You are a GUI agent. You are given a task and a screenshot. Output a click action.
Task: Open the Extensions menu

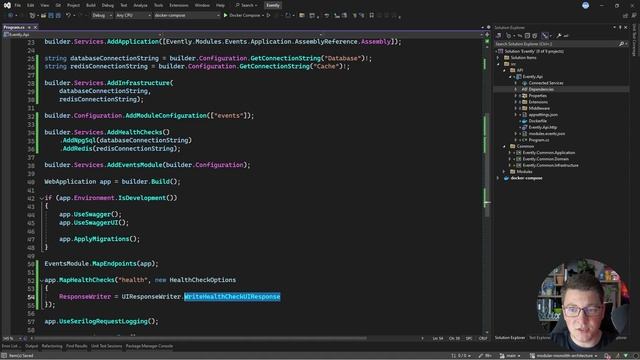click(178, 5)
